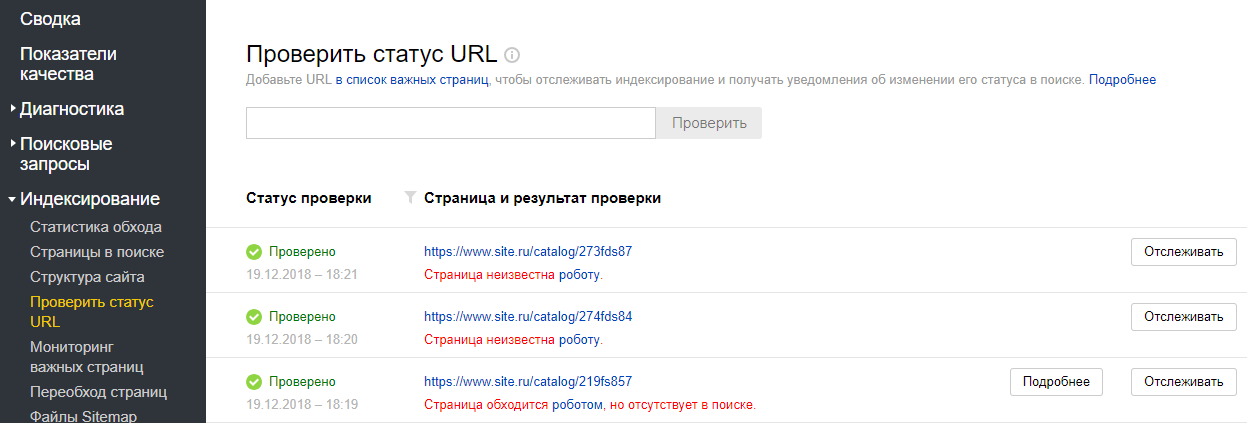Click green check icon for 219fs857 row
The height and width of the screenshot is (423, 1247).
[254, 382]
